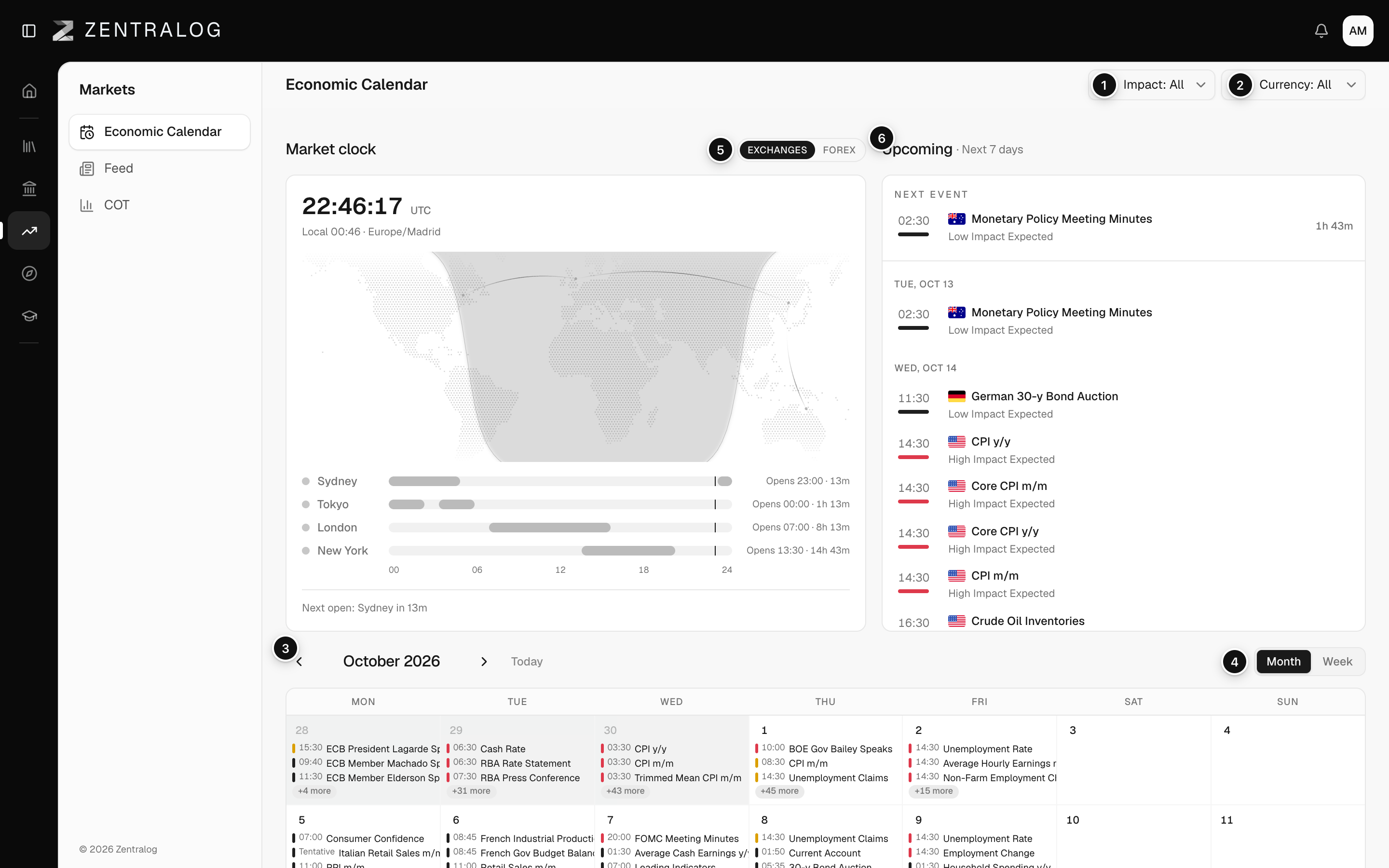Expand +4 more on day 28
The height and width of the screenshot is (868, 1389).
[x=314, y=790]
